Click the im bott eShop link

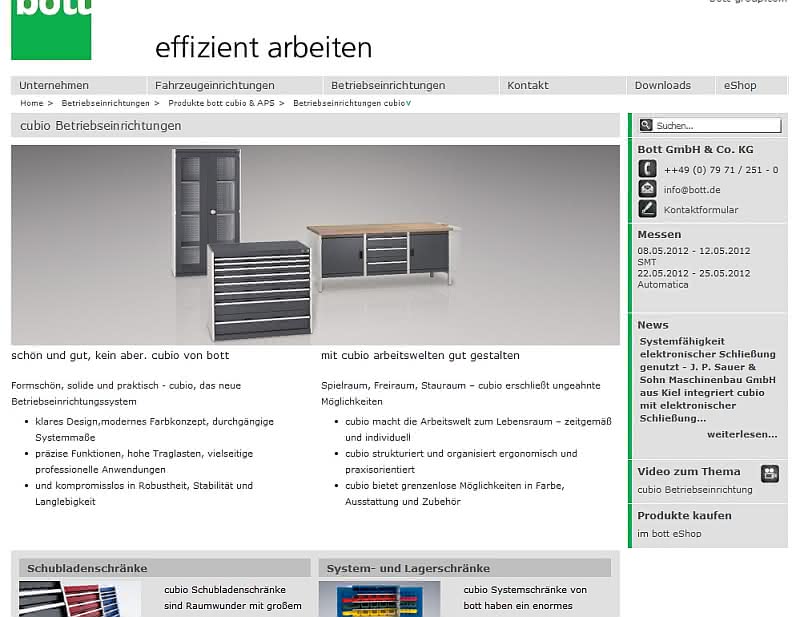click(669, 533)
